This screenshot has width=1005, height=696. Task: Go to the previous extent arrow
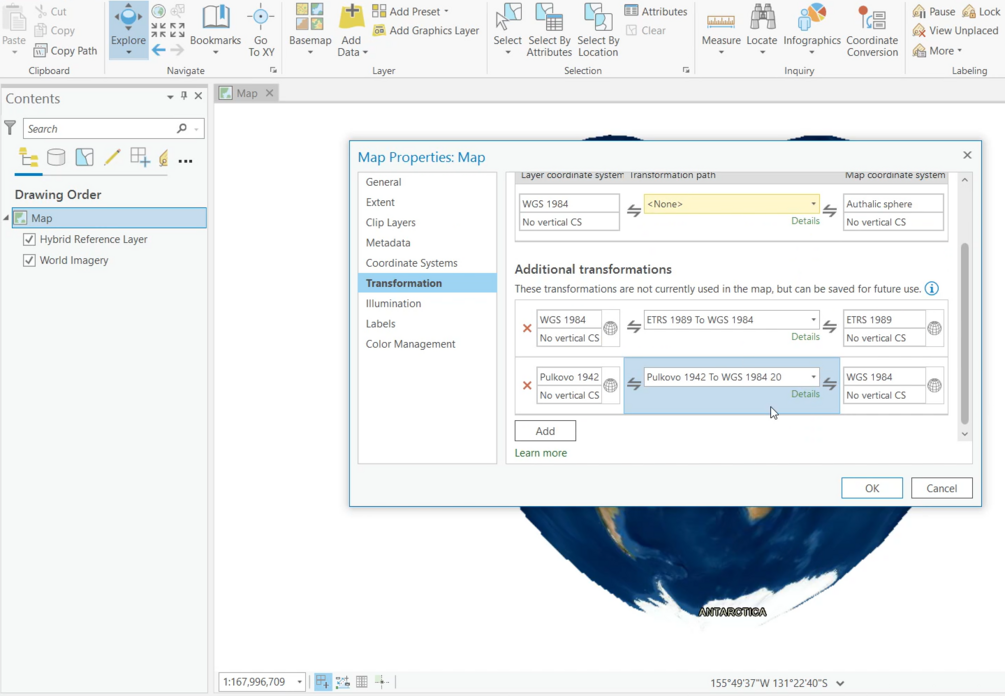point(158,49)
